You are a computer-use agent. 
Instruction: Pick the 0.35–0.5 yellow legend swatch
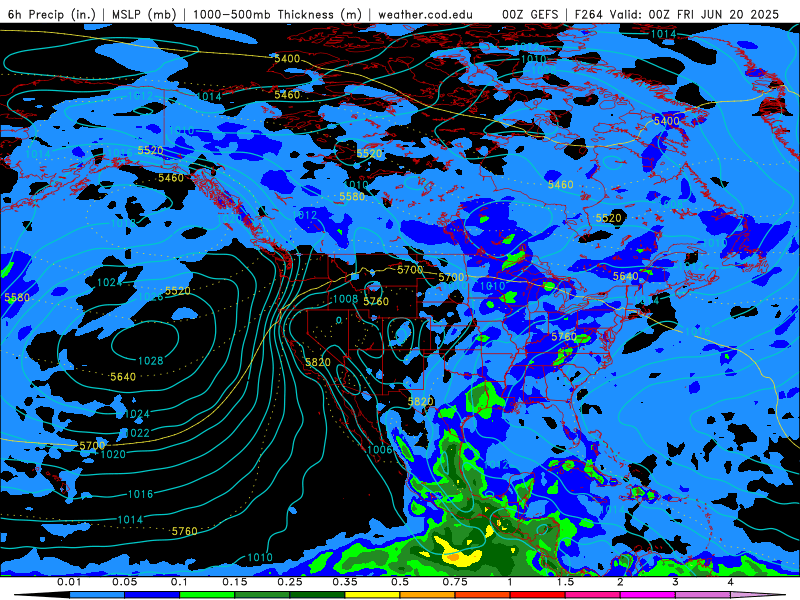point(372,595)
